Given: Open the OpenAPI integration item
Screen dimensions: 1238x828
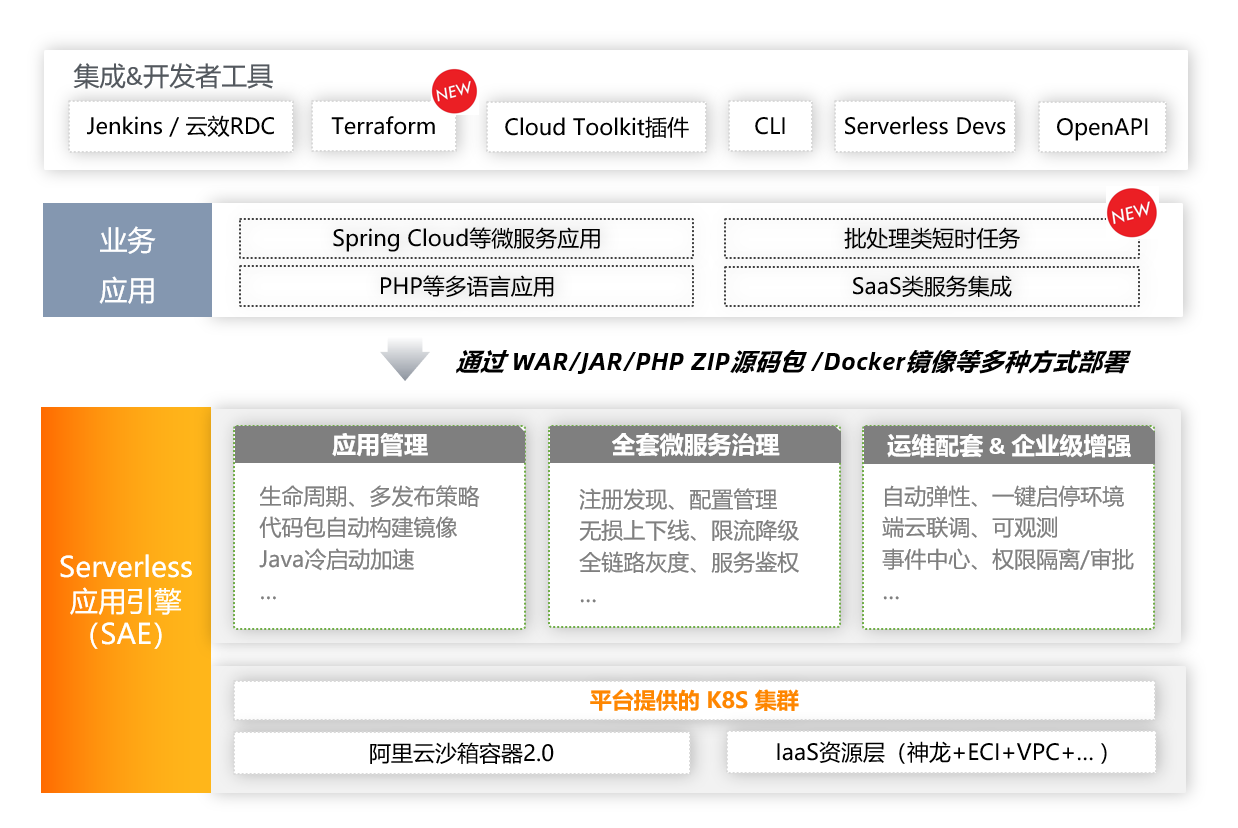Looking at the screenshot, I should (1103, 127).
